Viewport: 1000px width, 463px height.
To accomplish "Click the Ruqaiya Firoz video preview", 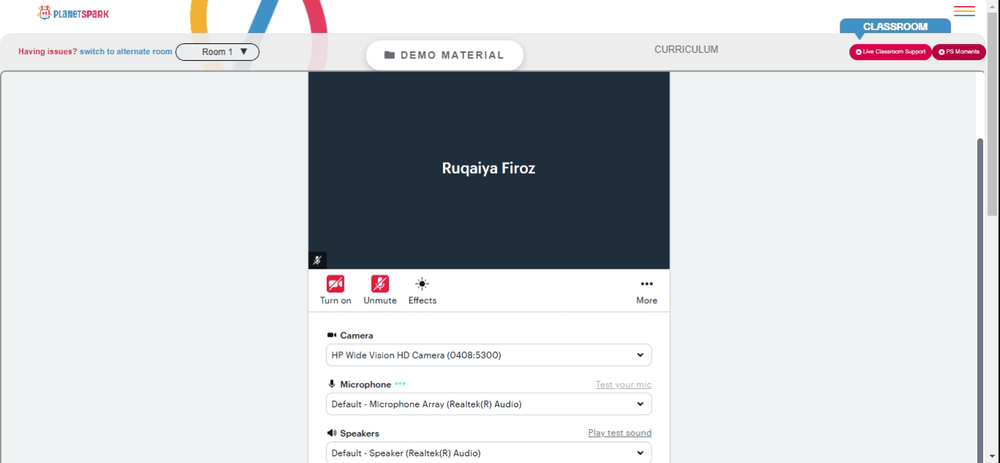I will coord(489,170).
